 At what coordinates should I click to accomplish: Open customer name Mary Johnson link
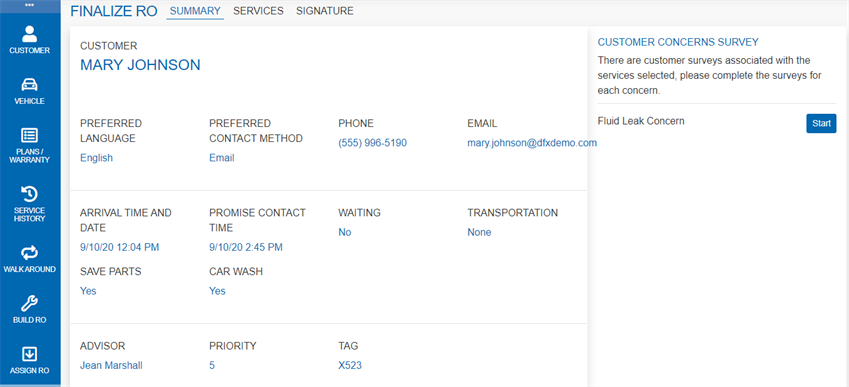(140, 65)
